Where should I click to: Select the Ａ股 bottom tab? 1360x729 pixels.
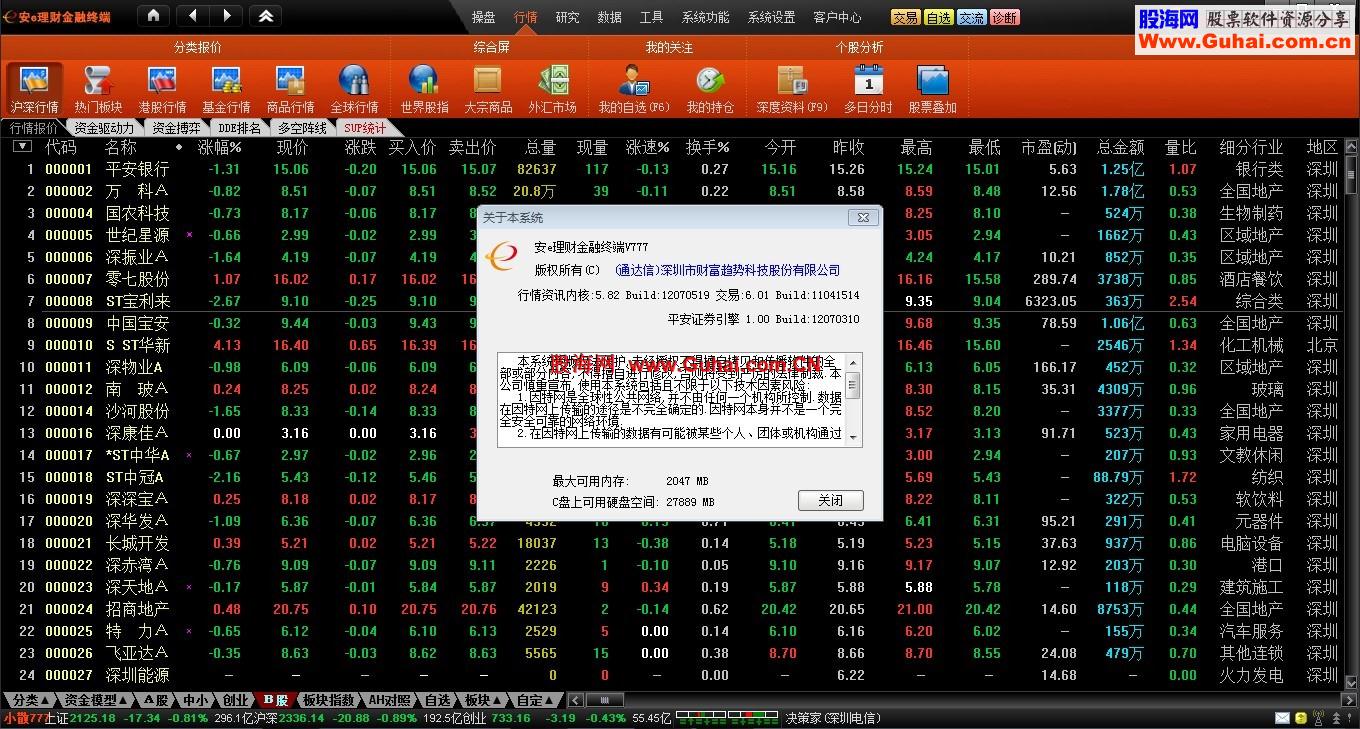click(156, 700)
